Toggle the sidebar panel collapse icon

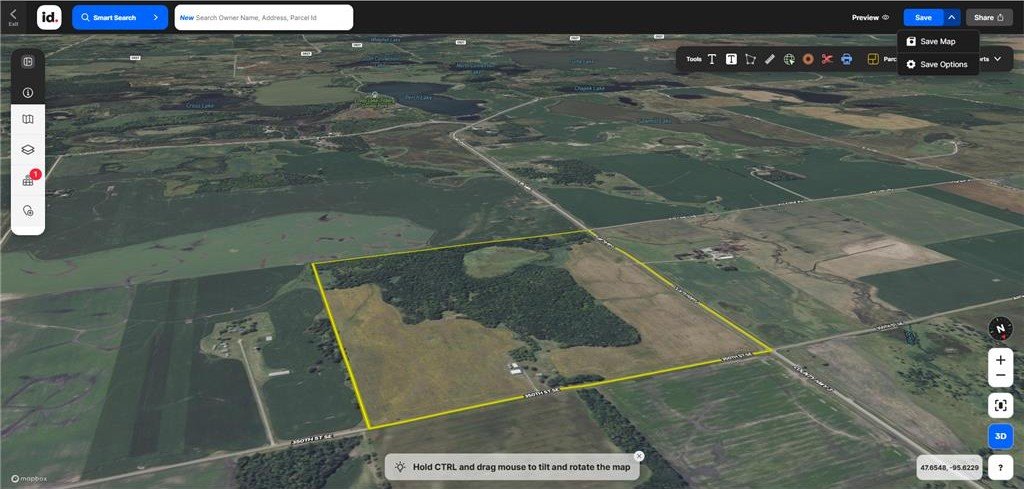pyautogui.click(x=28, y=62)
